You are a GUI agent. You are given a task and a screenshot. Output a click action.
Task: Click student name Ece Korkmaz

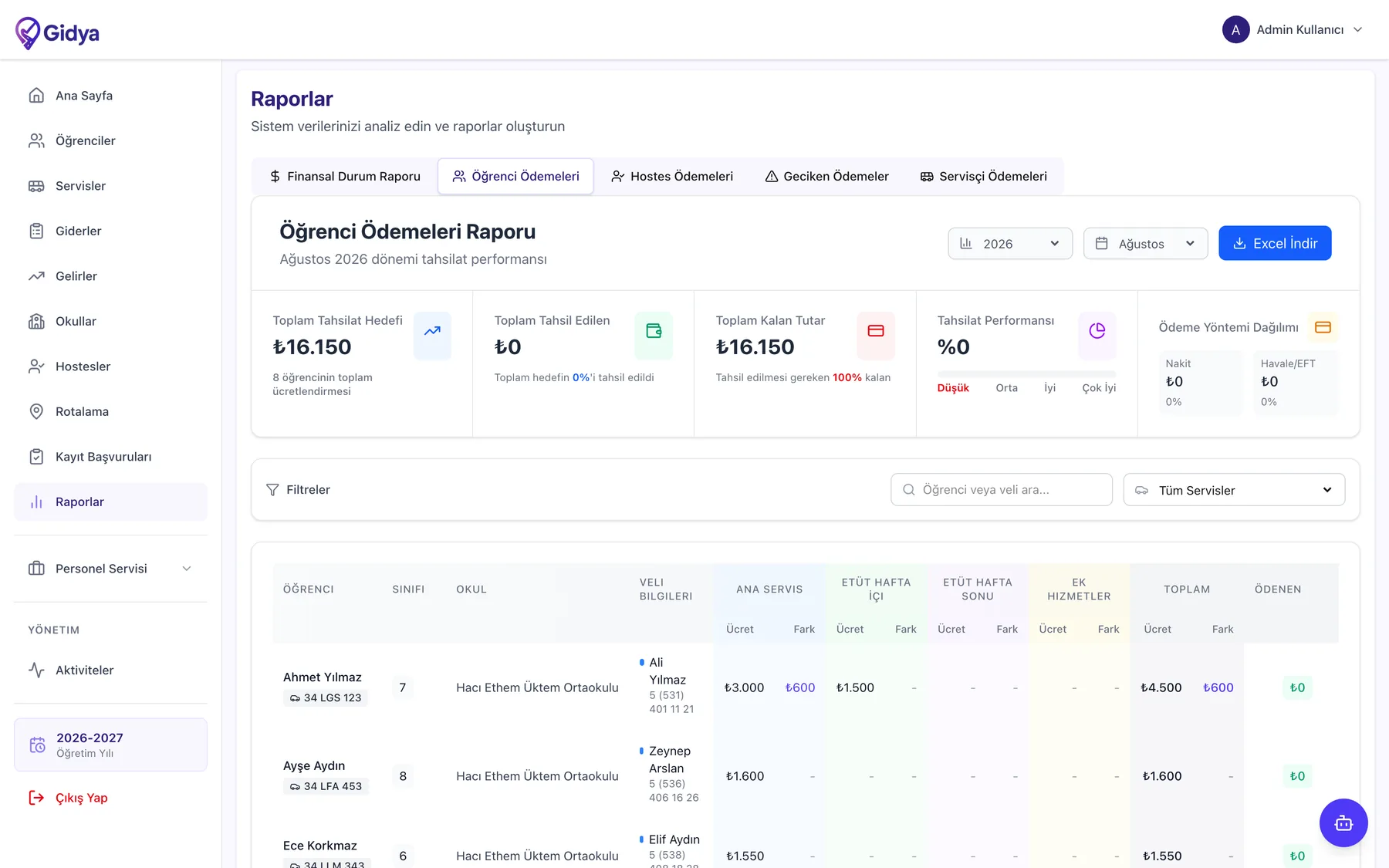tap(320, 846)
